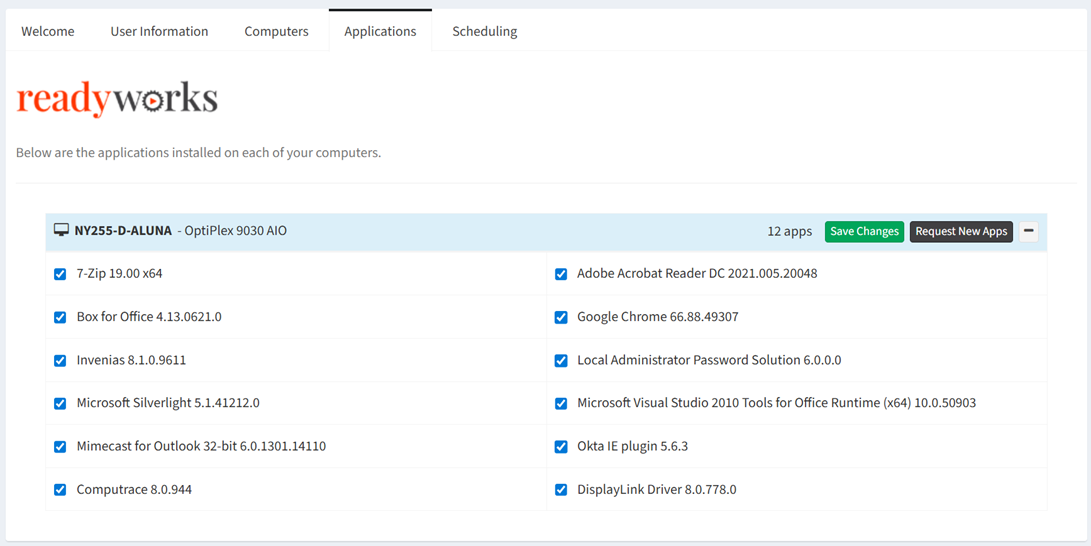
Task: Uncheck Microsoft Silverlight checkbox
Action: (60, 403)
